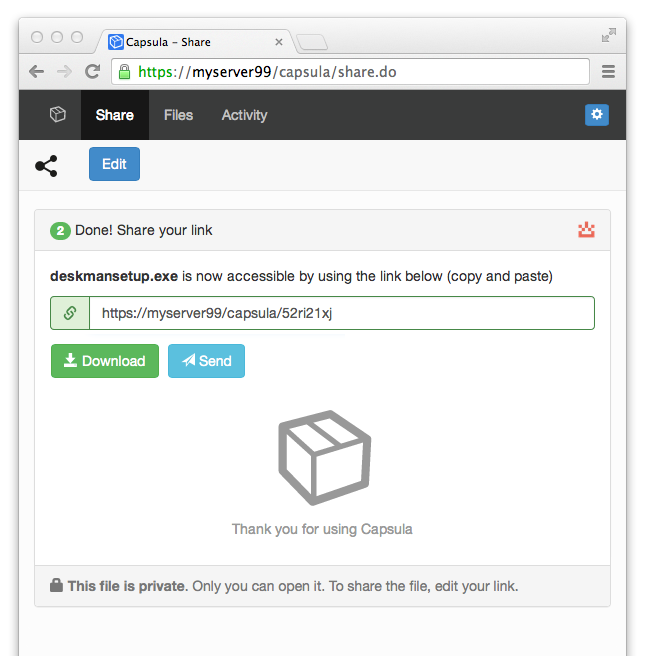This screenshot has width=647, height=656.
Task: Click the large gray package icon
Action: (324, 458)
